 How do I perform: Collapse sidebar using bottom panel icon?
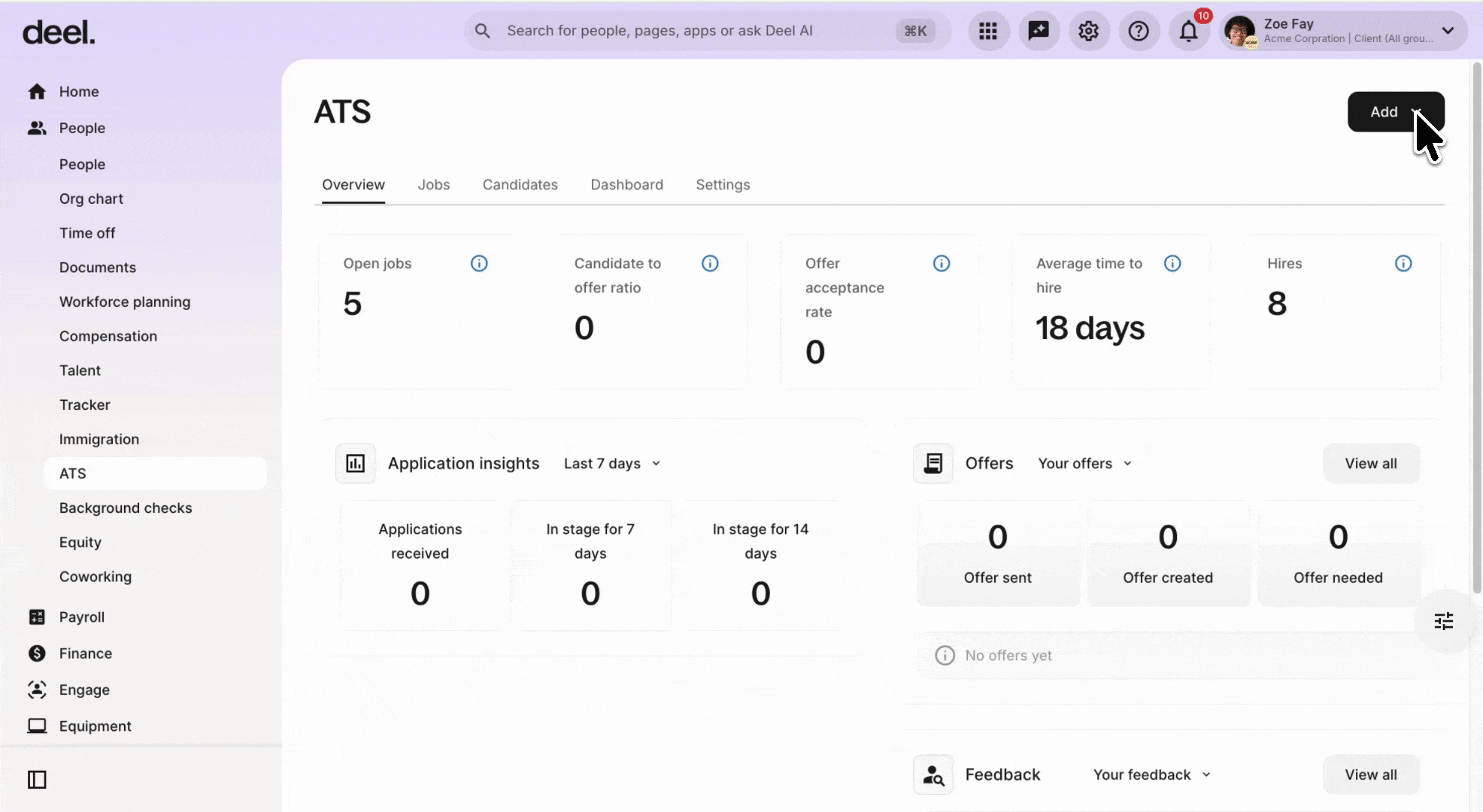point(37,780)
